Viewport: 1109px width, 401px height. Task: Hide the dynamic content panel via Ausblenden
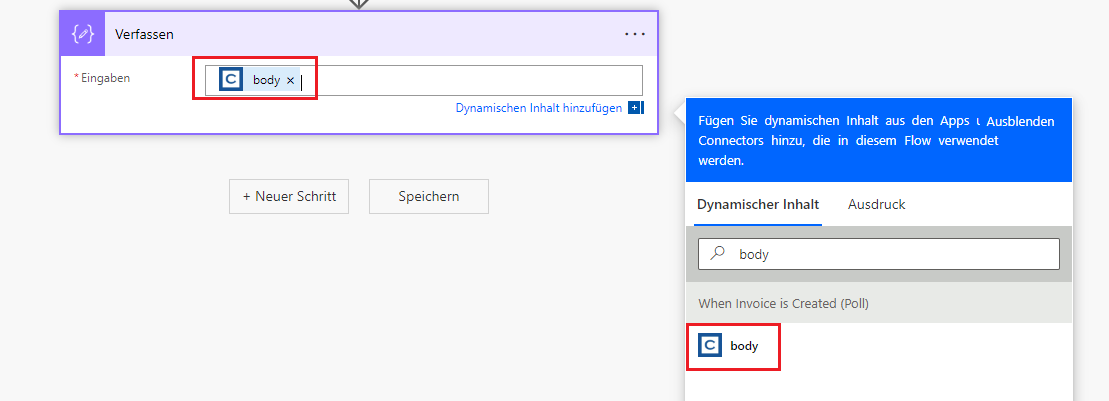pyautogui.click(x=1020, y=121)
